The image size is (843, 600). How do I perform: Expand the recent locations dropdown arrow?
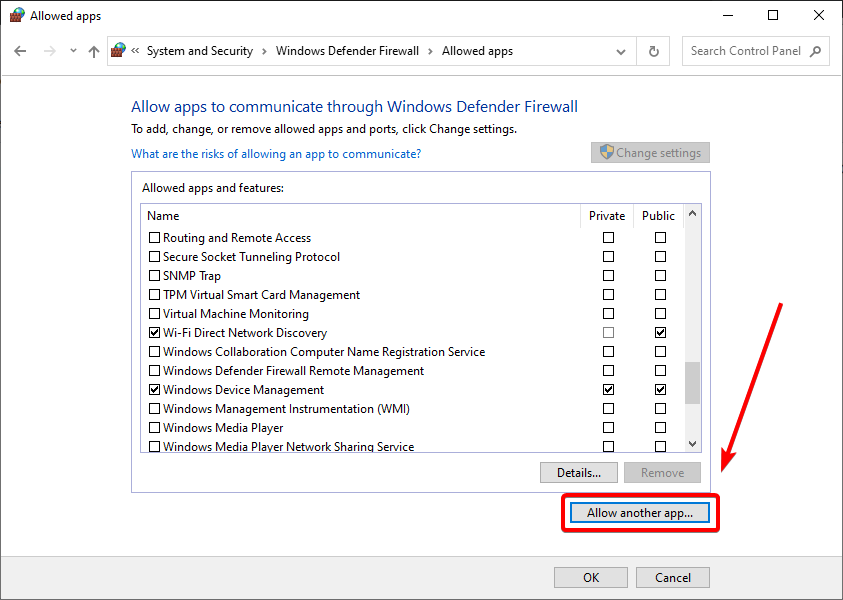73,51
